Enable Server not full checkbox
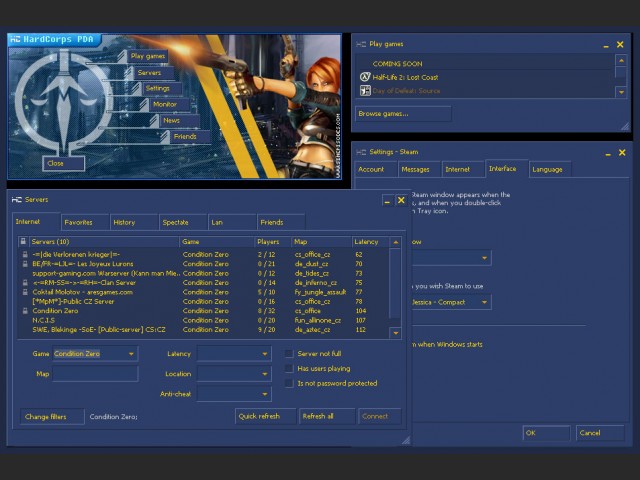This screenshot has width=640, height=480. pyautogui.click(x=289, y=353)
